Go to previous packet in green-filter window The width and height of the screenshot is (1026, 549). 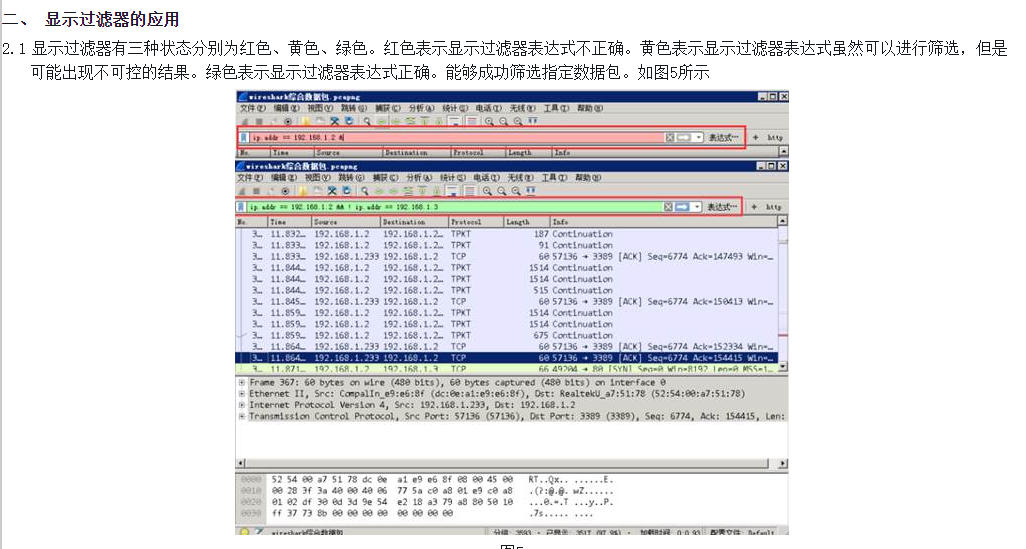[379, 191]
